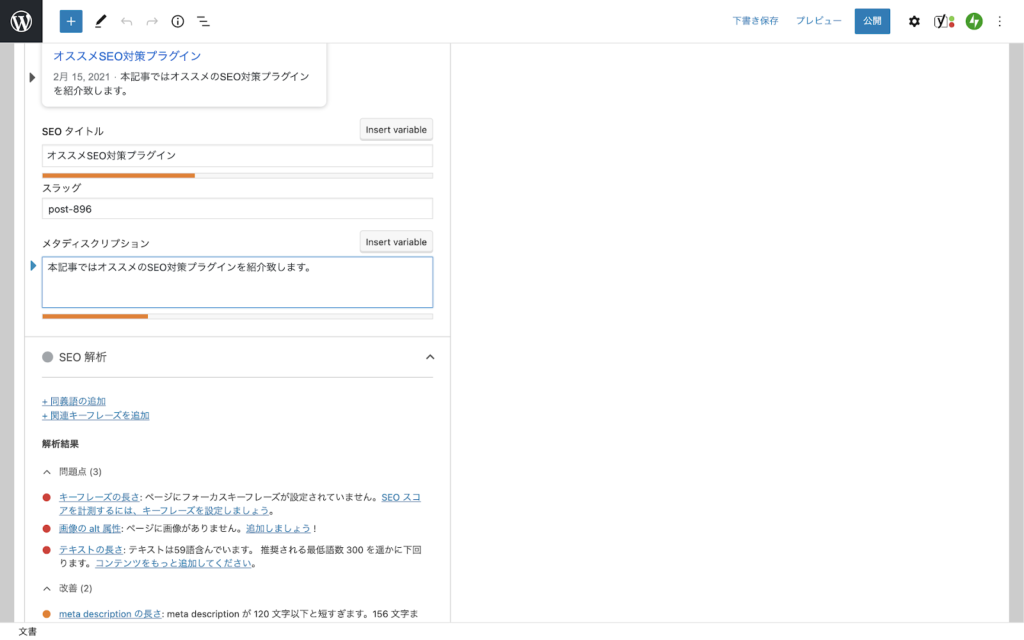Collapse the SEO 解析 section
Viewport: 1024px width, 640px height.
pyautogui.click(x=430, y=357)
